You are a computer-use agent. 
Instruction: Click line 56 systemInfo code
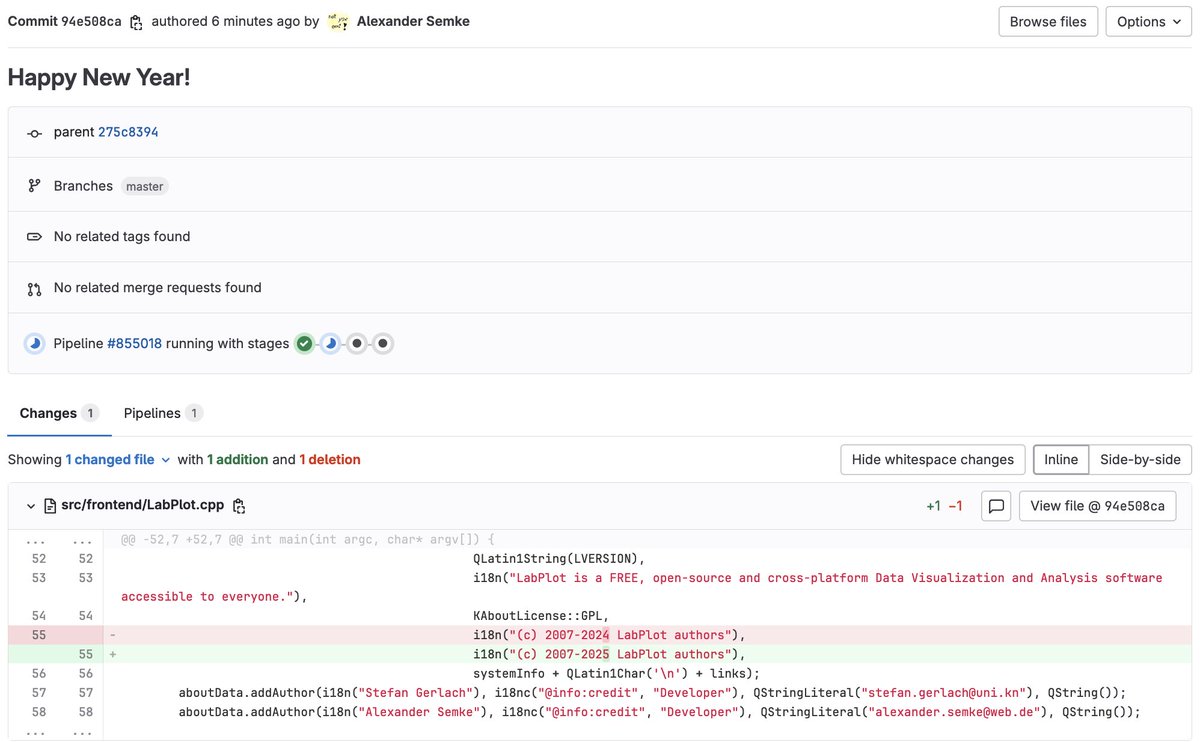click(617, 674)
